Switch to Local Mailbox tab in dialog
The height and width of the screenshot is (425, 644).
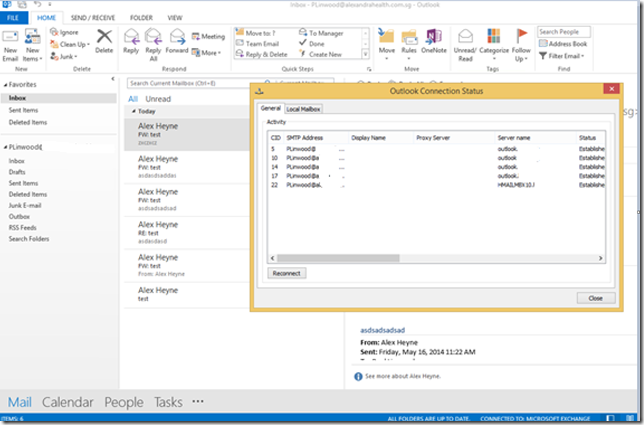click(x=303, y=109)
